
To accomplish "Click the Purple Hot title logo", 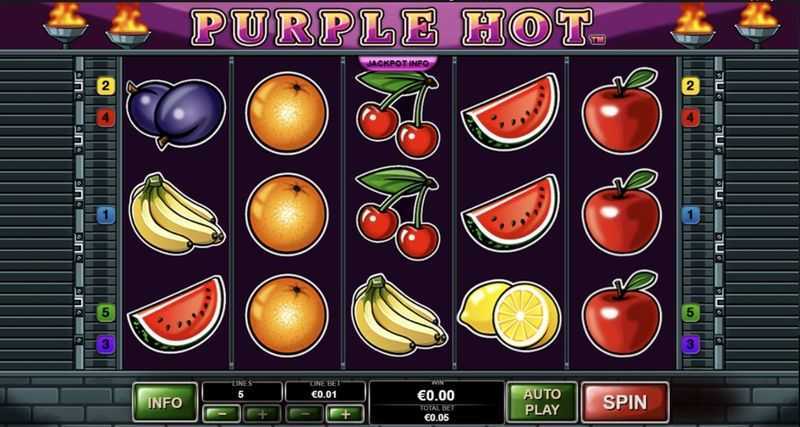I will (x=393, y=27).
